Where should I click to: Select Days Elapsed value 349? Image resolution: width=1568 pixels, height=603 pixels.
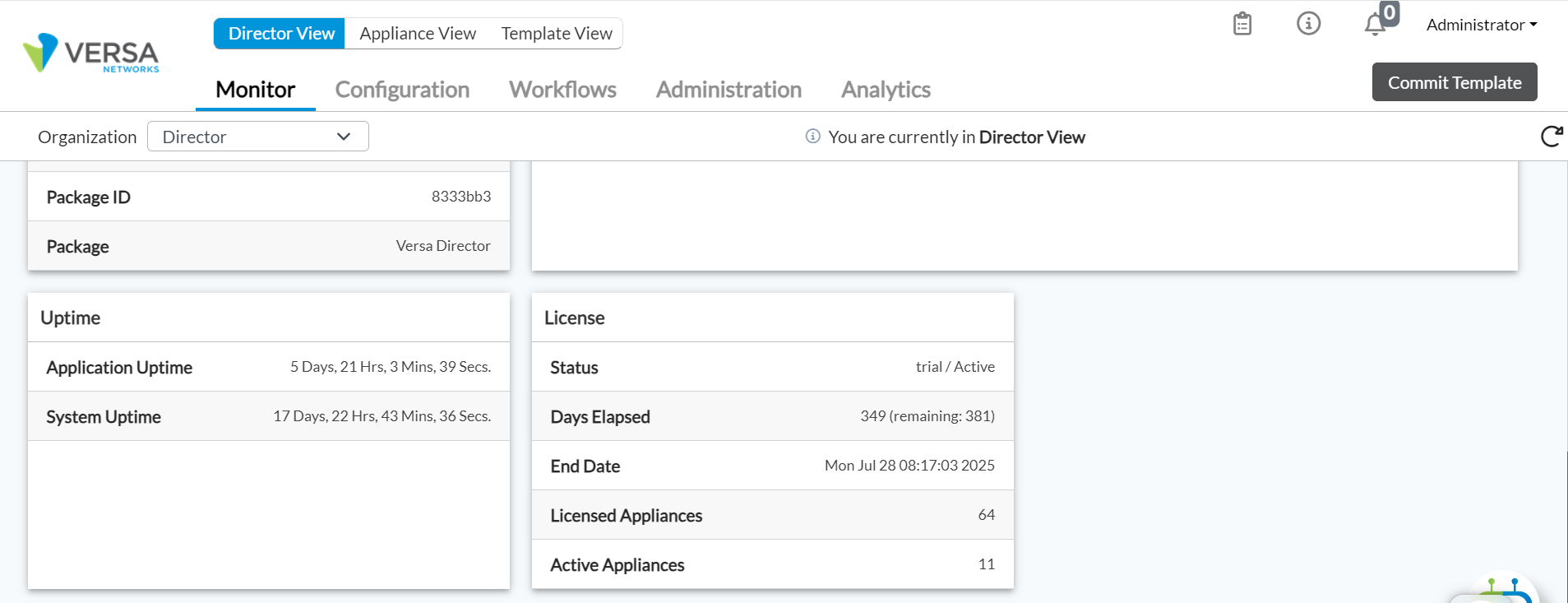927,416
